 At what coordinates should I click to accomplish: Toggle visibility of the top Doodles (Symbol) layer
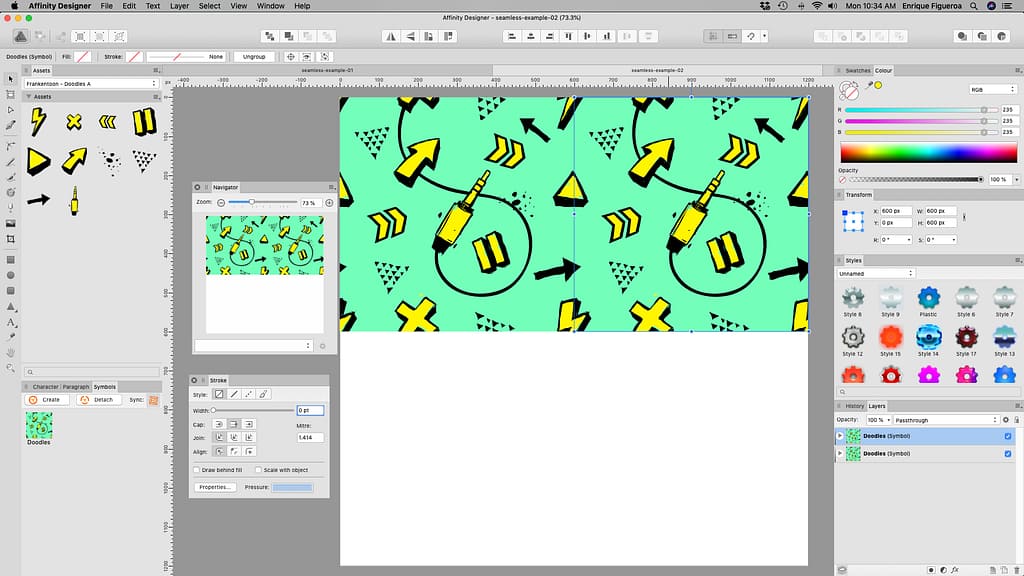click(1007, 437)
